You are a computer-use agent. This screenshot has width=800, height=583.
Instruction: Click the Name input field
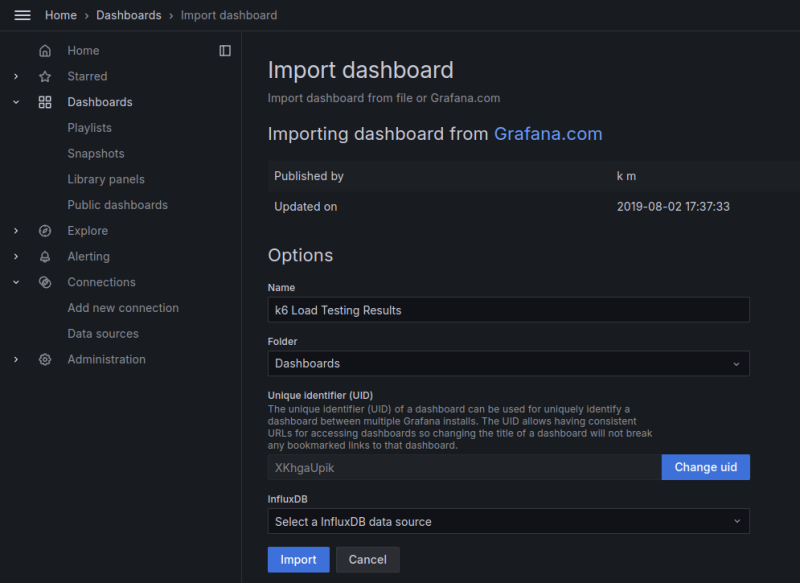tap(508, 310)
